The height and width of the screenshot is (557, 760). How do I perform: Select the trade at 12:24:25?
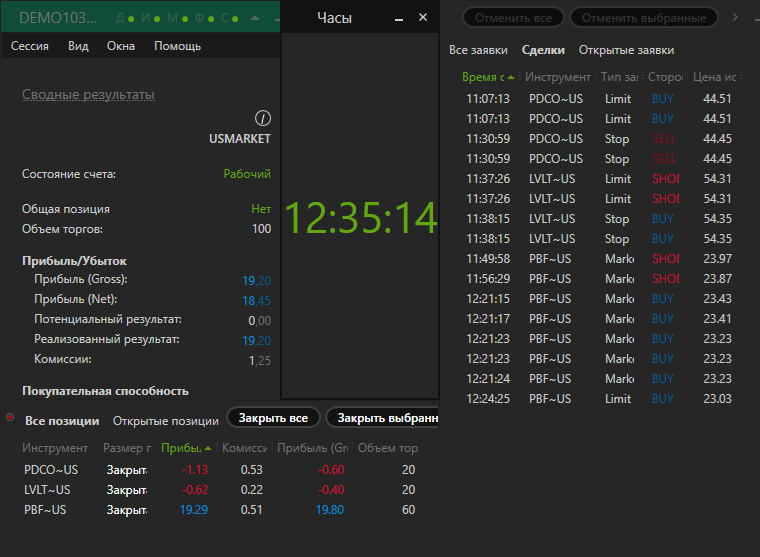click(x=599, y=398)
